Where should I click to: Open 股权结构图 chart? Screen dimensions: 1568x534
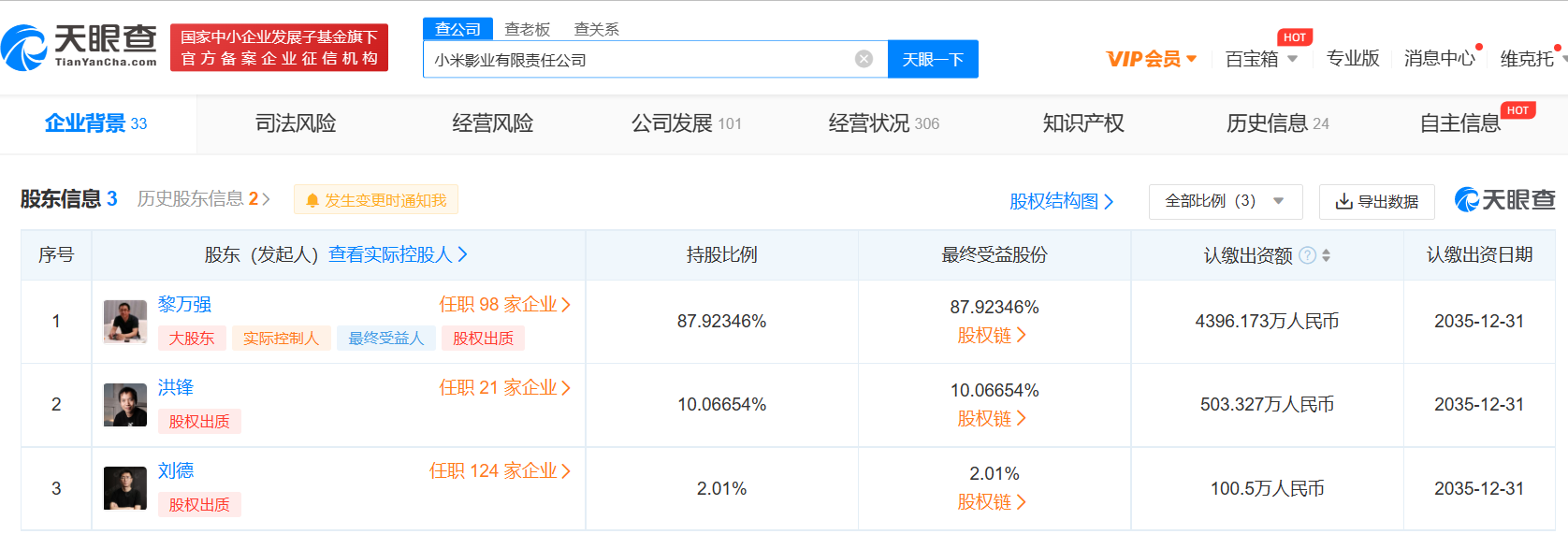coord(1062,201)
